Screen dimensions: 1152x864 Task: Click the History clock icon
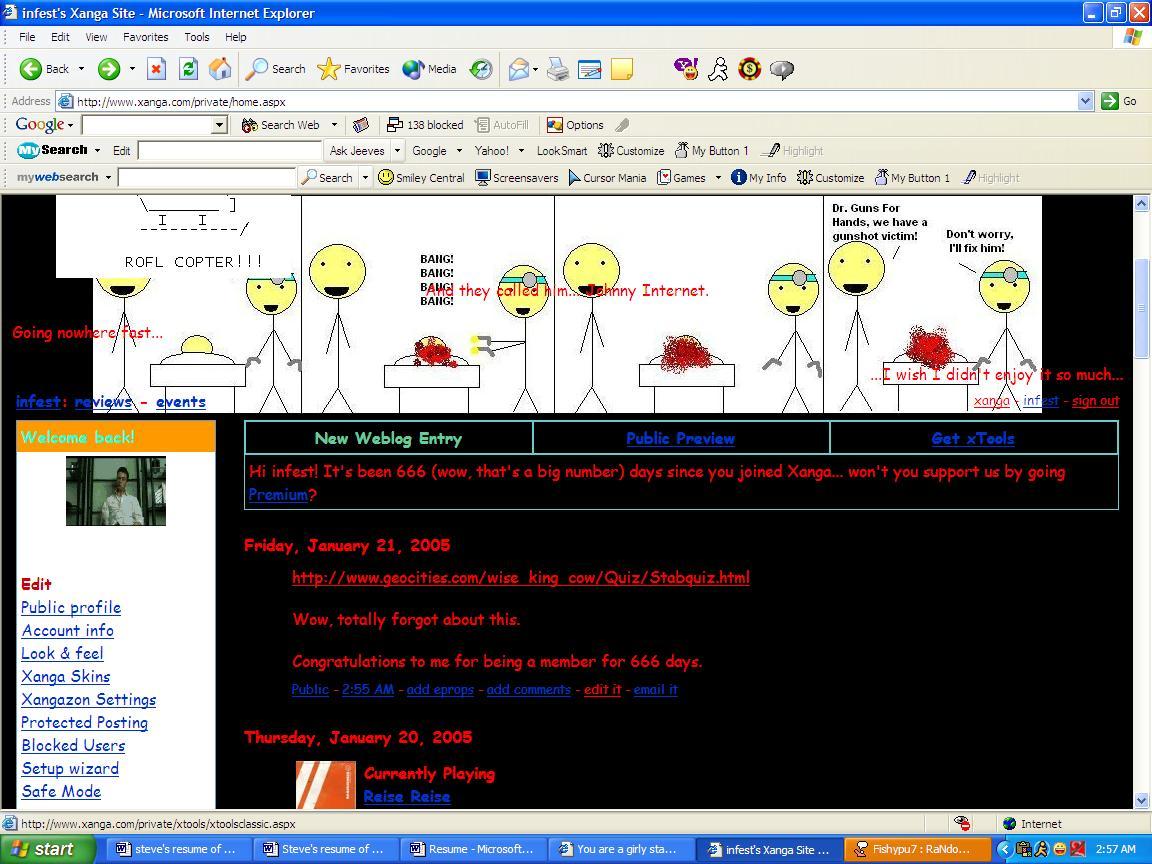click(481, 69)
